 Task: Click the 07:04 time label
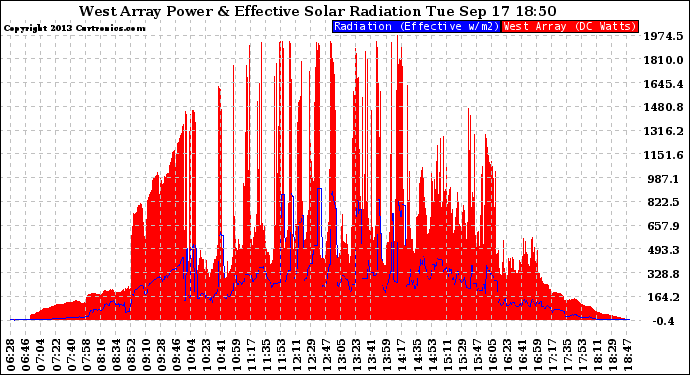click(41, 354)
